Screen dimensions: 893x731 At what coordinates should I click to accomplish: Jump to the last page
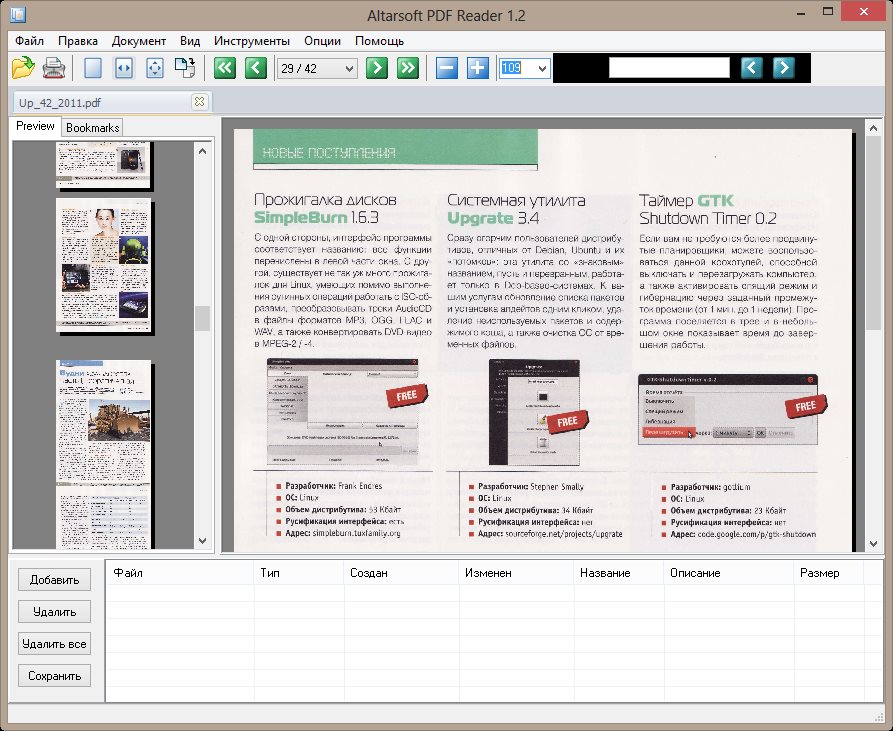pos(407,68)
